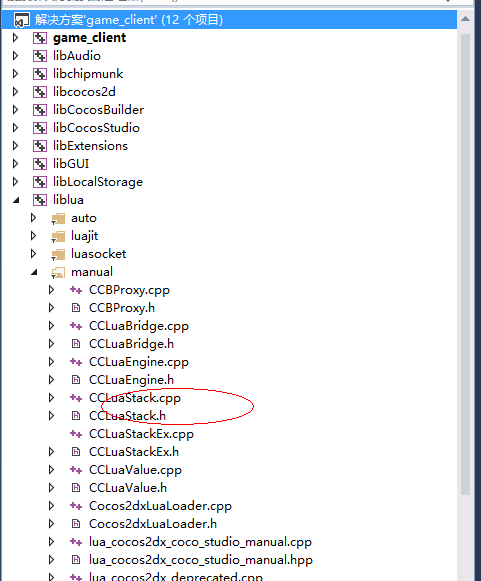
Task: Click the auto filter folder icon
Action: (58, 219)
